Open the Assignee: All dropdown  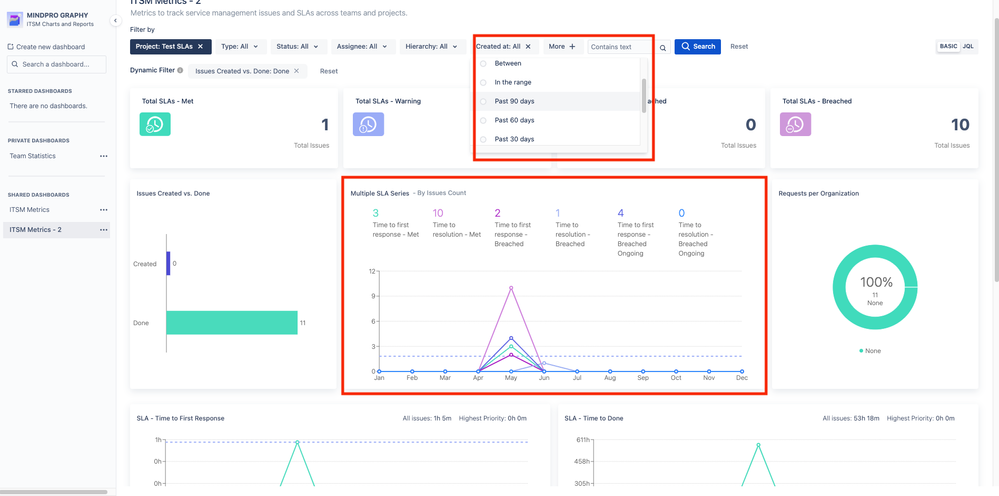point(362,47)
